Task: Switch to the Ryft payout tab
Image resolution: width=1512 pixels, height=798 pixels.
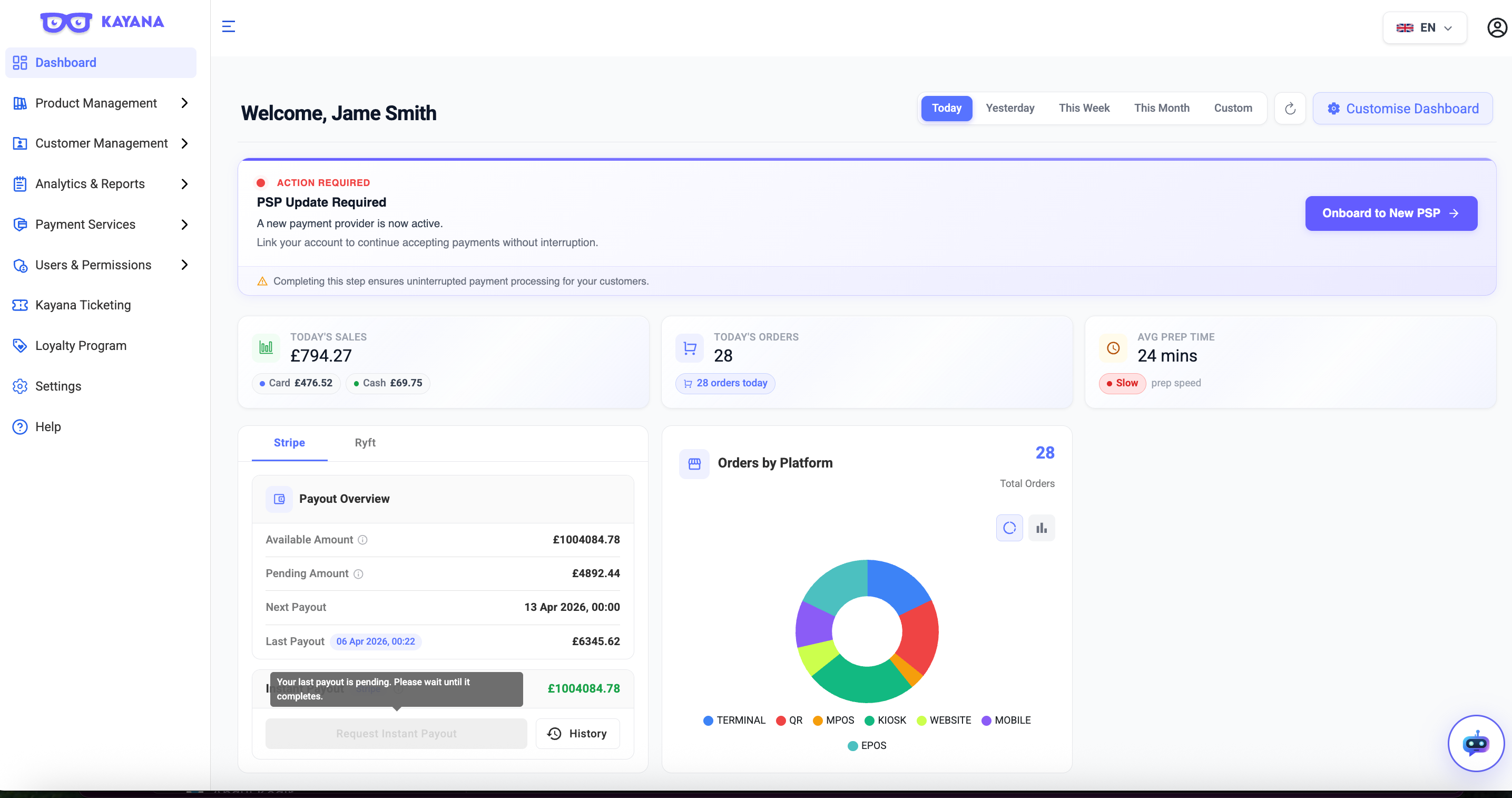Action: pos(365,443)
